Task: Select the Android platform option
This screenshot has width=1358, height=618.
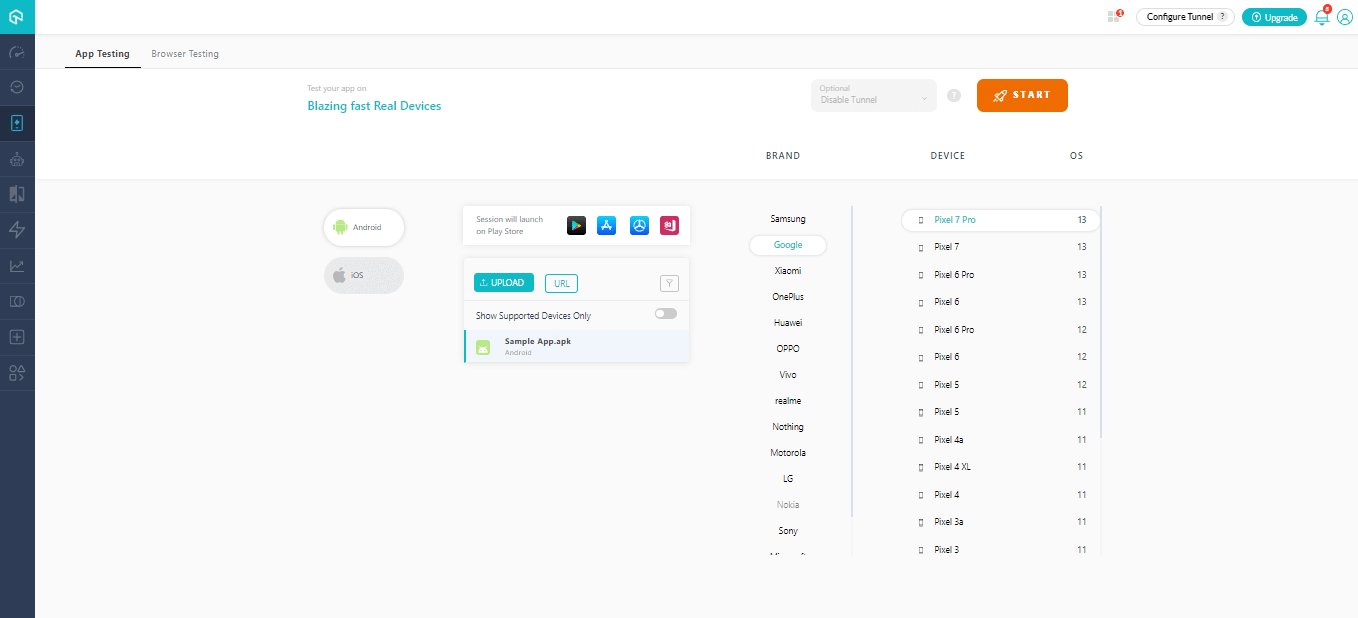Action: click(x=364, y=227)
